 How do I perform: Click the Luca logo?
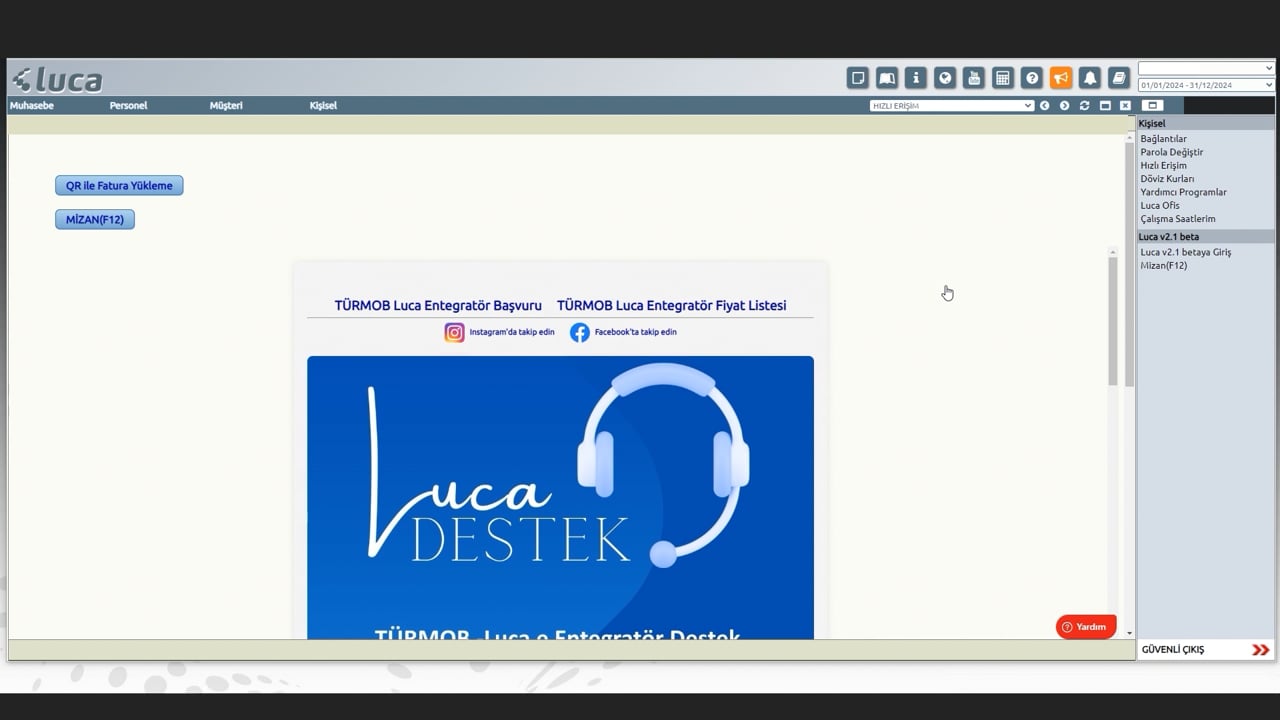pyautogui.click(x=58, y=79)
